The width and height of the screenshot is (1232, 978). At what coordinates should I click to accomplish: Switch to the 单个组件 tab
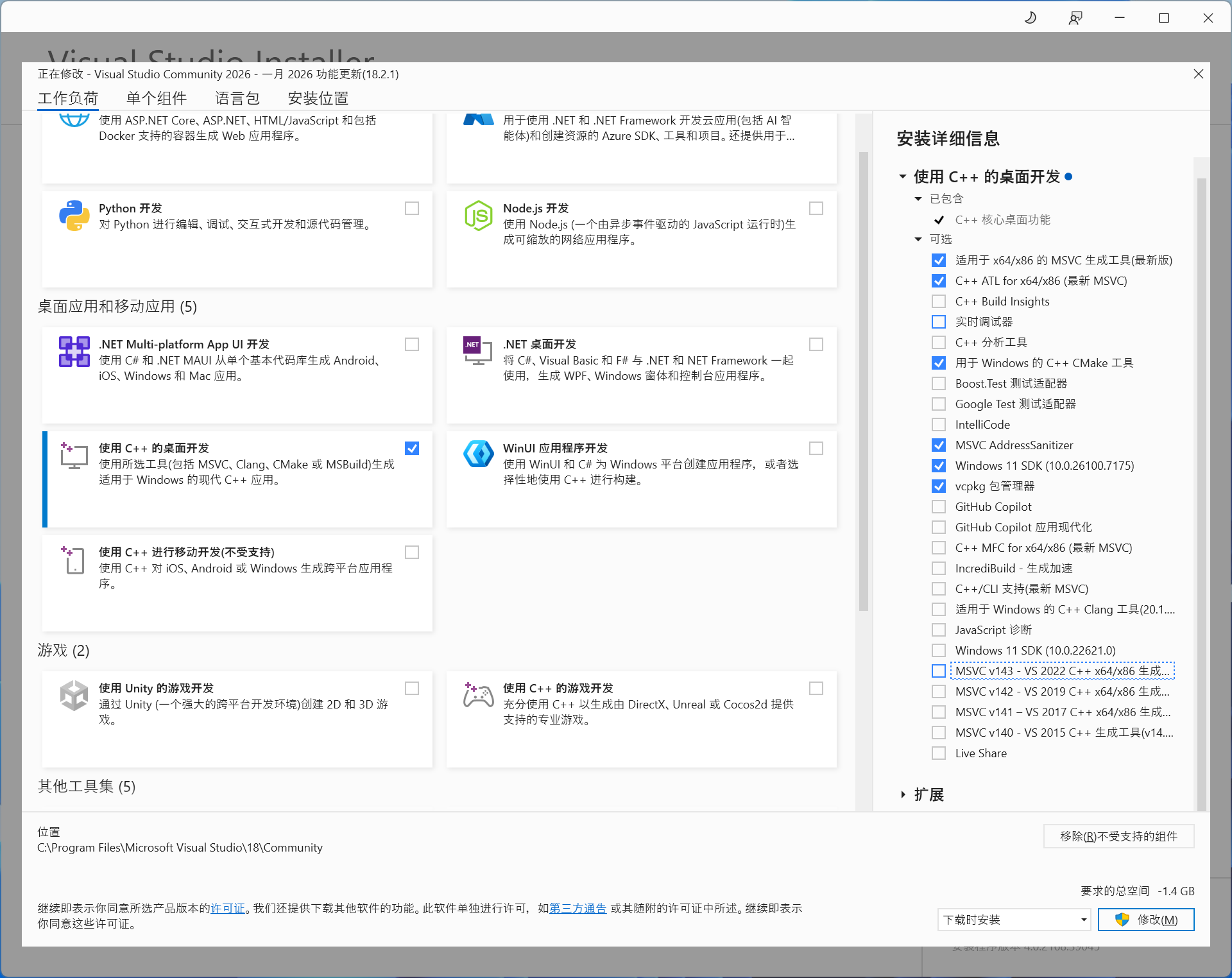(157, 98)
